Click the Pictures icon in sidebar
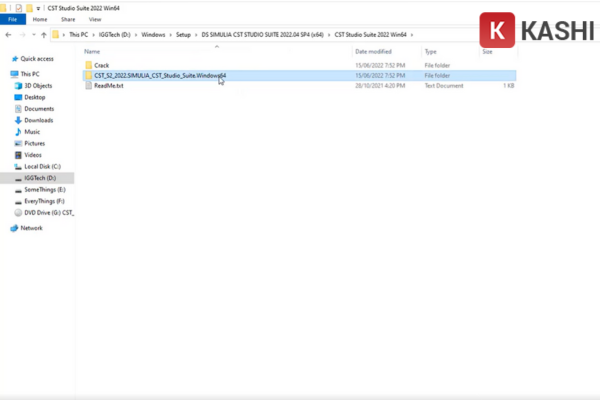 click(x=18, y=143)
